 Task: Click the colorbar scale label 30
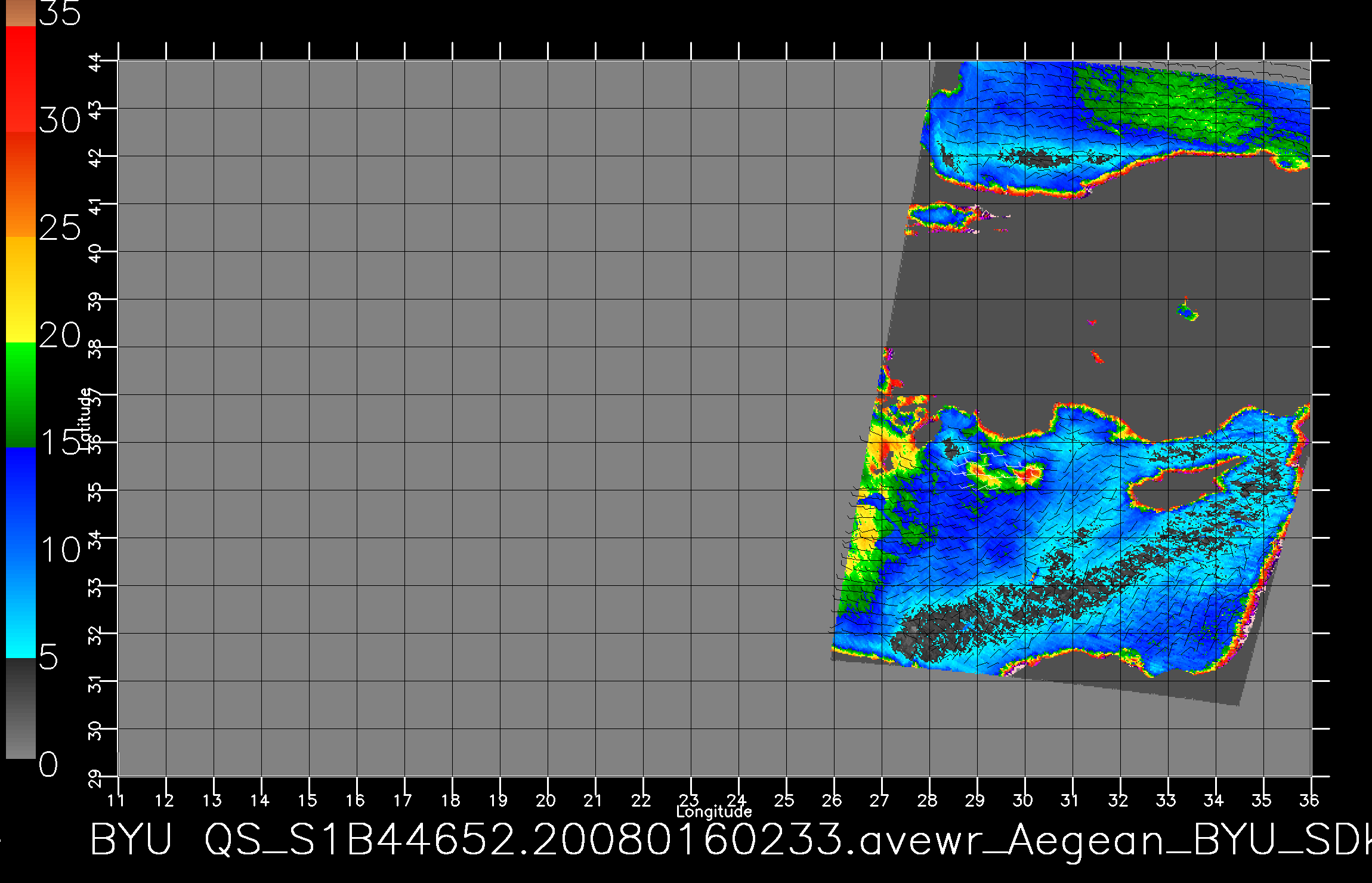(x=60, y=121)
